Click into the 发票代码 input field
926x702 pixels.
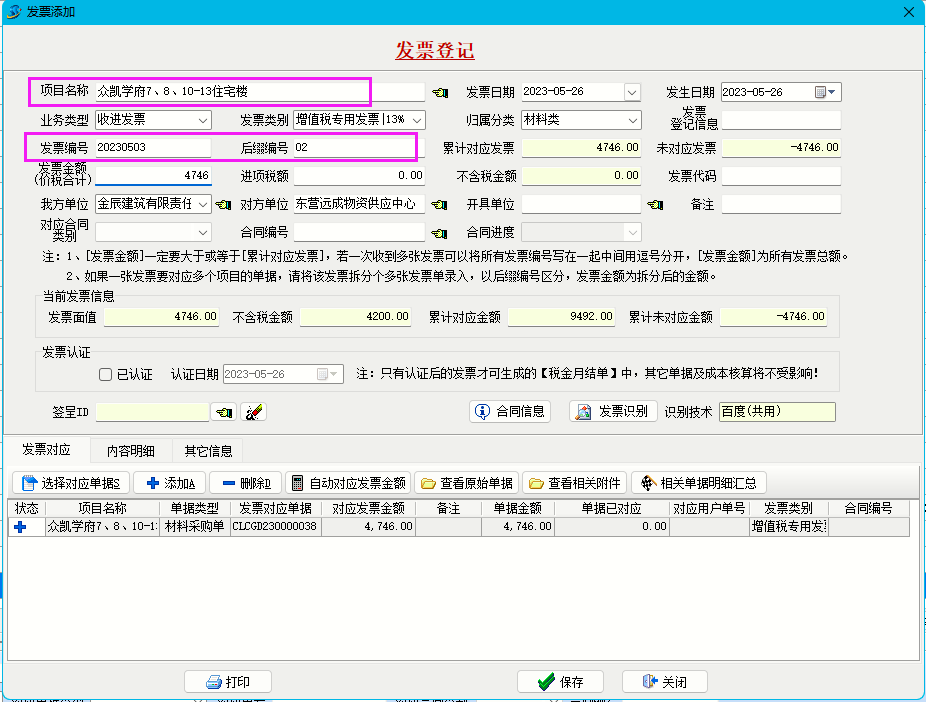click(x=781, y=177)
